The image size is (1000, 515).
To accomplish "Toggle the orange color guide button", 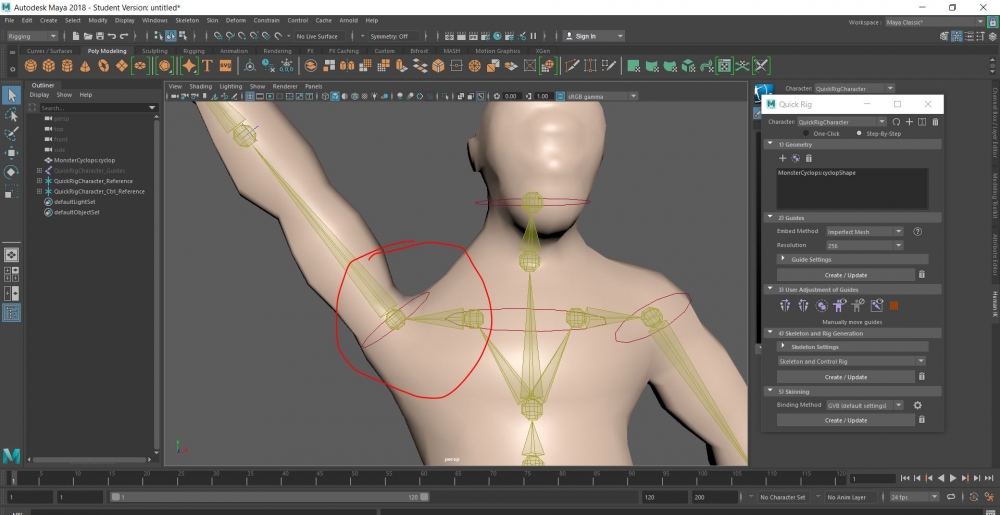I will pos(894,305).
